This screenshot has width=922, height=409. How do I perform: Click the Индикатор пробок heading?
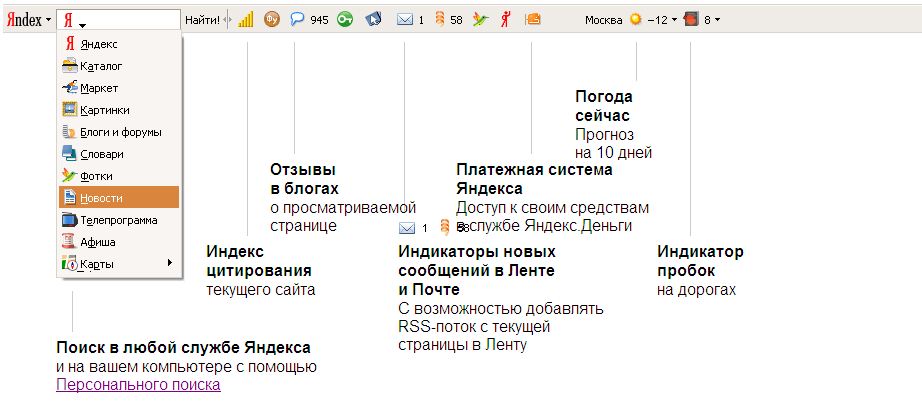(x=700, y=262)
